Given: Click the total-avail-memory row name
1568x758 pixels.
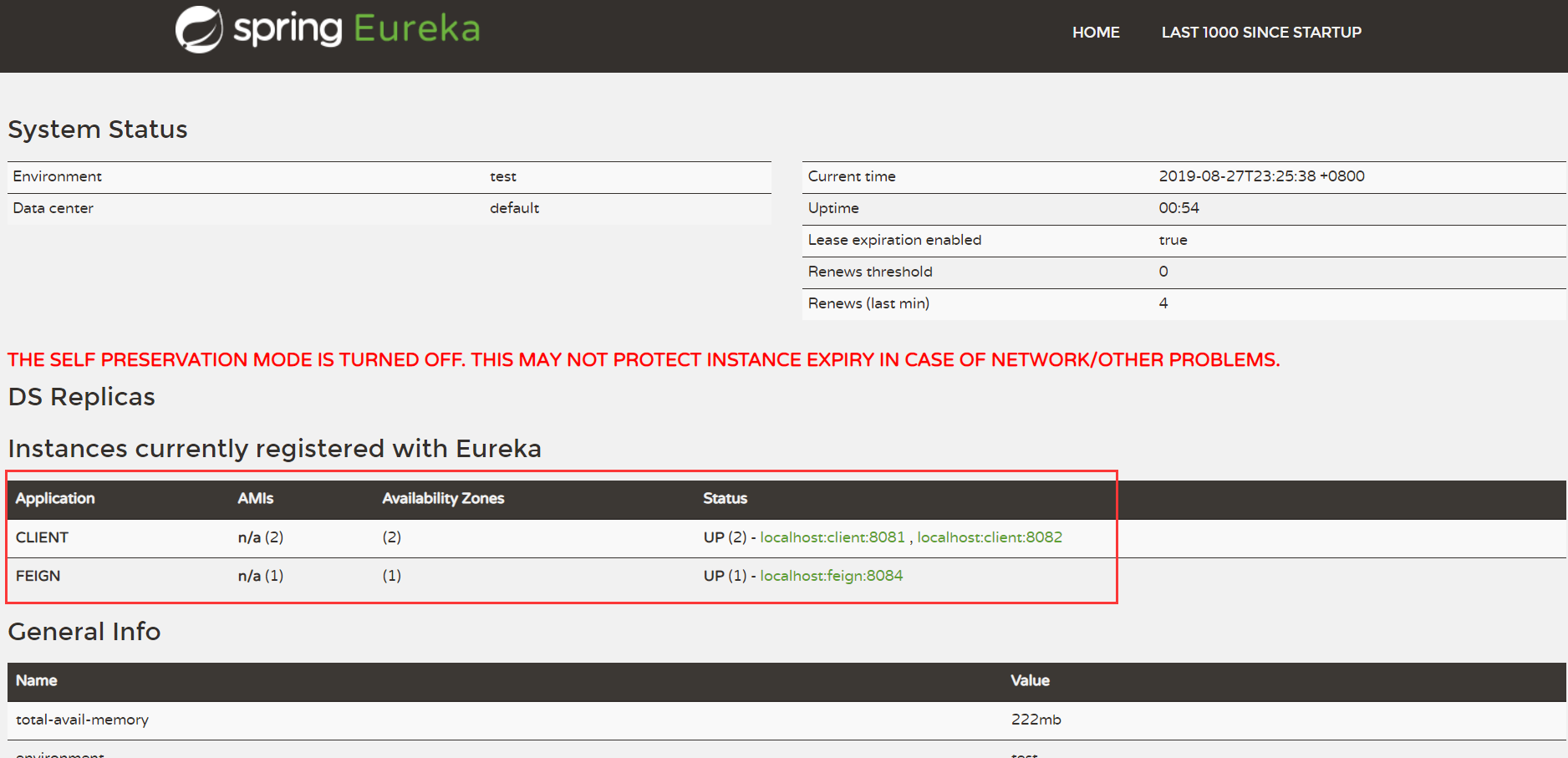Looking at the screenshot, I should (83, 720).
